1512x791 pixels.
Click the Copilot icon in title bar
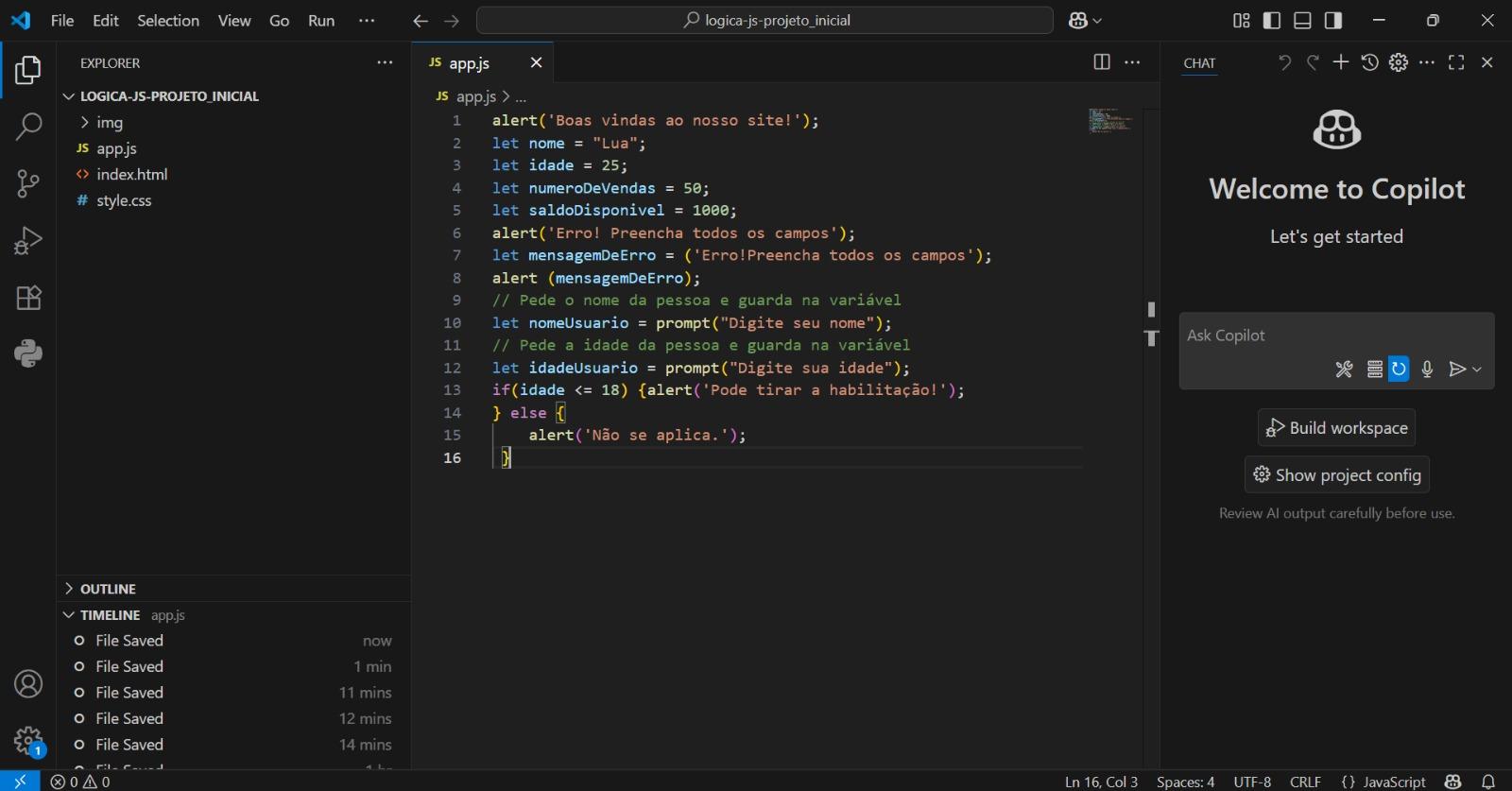pos(1078,21)
